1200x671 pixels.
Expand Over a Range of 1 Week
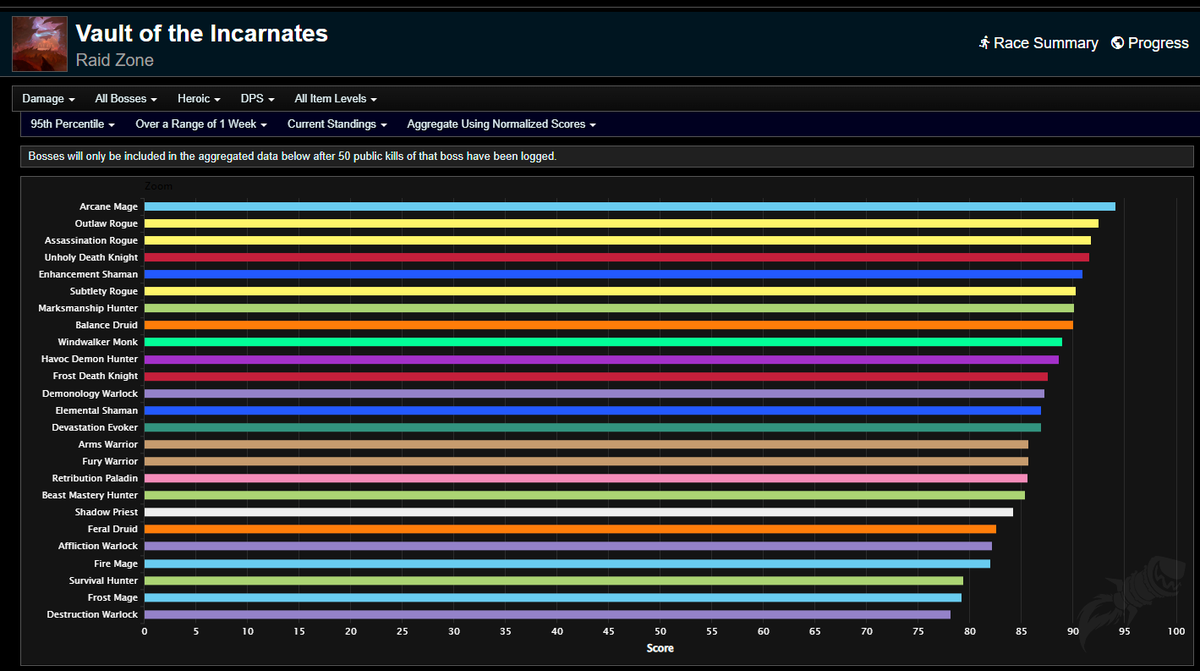click(x=202, y=124)
